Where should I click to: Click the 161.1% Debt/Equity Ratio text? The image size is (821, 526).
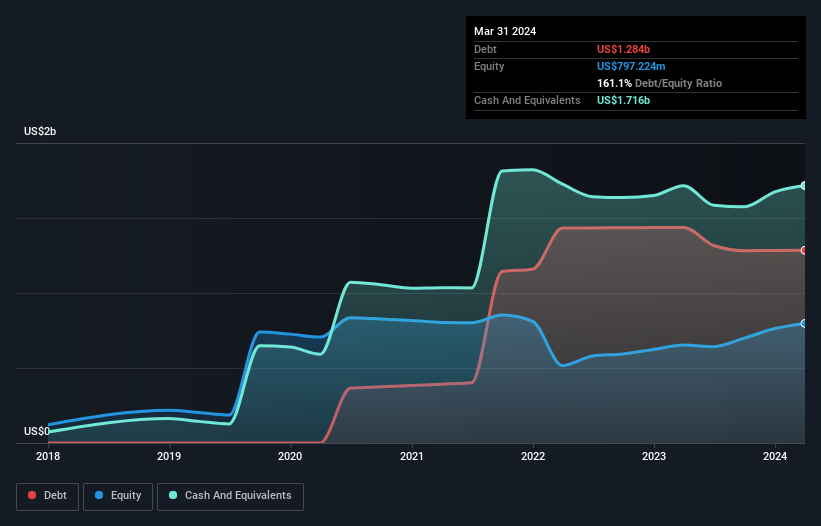click(659, 83)
